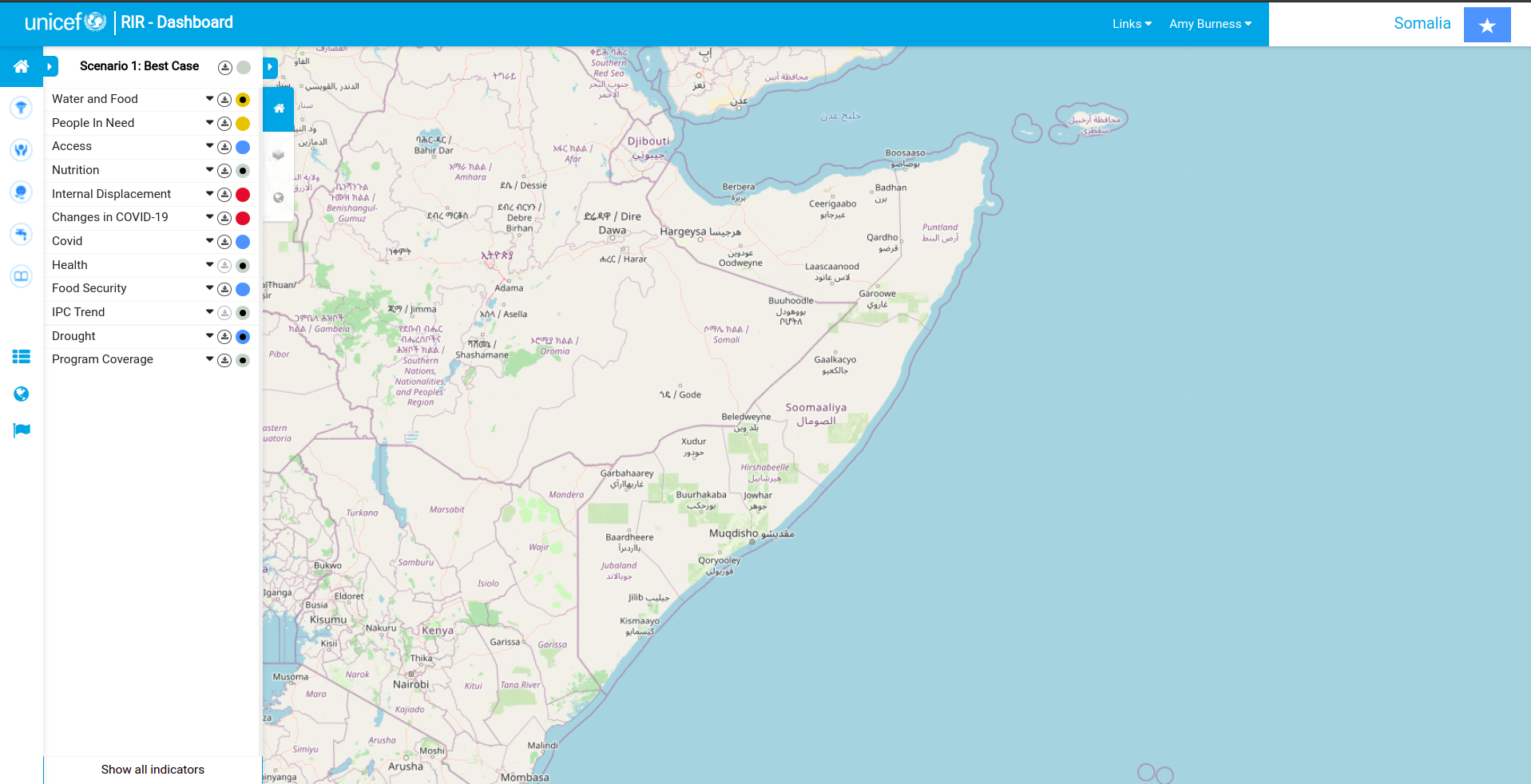The height and width of the screenshot is (784, 1531).
Task: Expand sidebar with arrow beside Scenario title
Action: click(50, 66)
